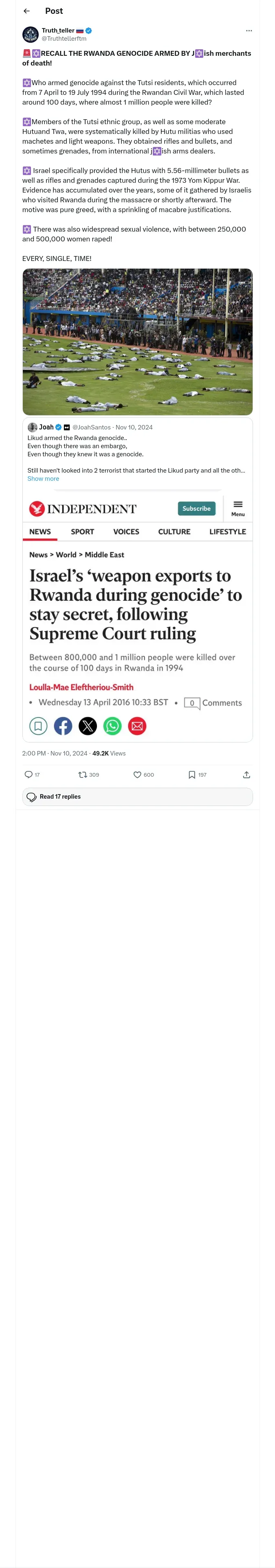
Task: Toggle repost with 309 count
Action: [x=82, y=774]
